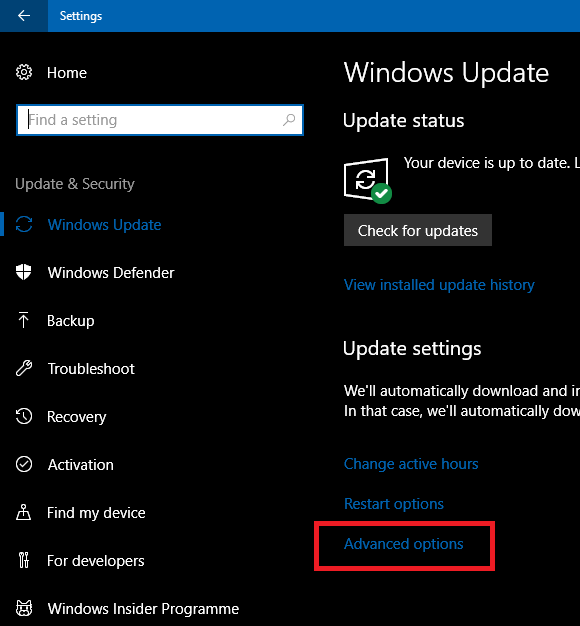The width and height of the screenshot is (580, 626).
Task: Click the Find my device person icon
Action: (24, 512)
